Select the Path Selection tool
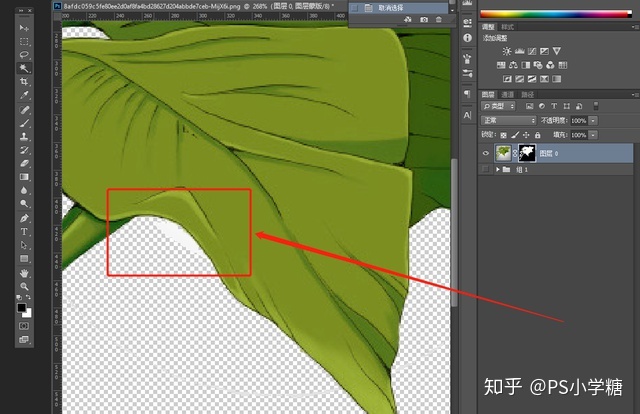This screenshot has height=414, width=640. point(24,245)
